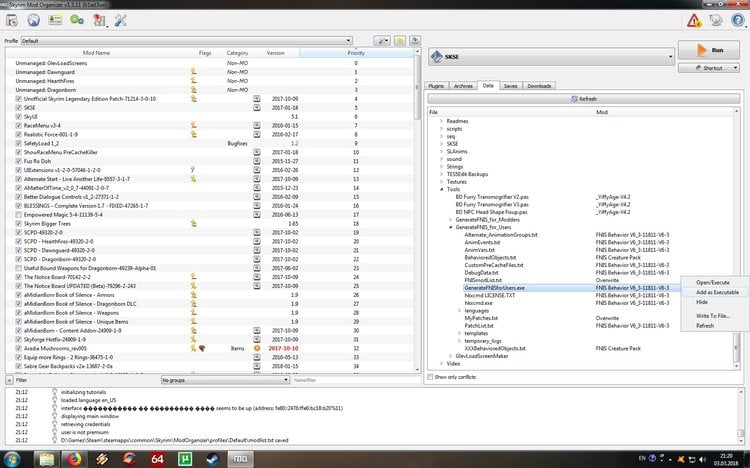Click the Filter expand button

(x=9, y=380)
